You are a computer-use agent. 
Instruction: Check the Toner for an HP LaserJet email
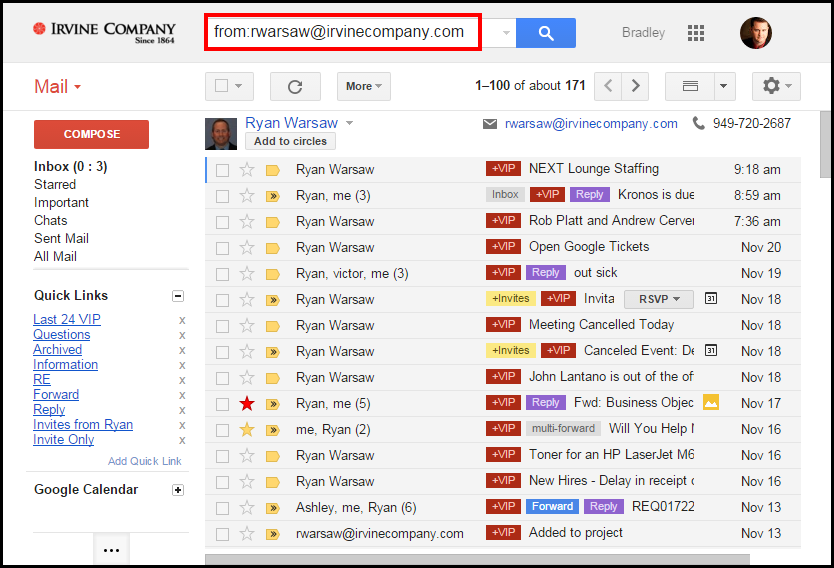[222, 456]
